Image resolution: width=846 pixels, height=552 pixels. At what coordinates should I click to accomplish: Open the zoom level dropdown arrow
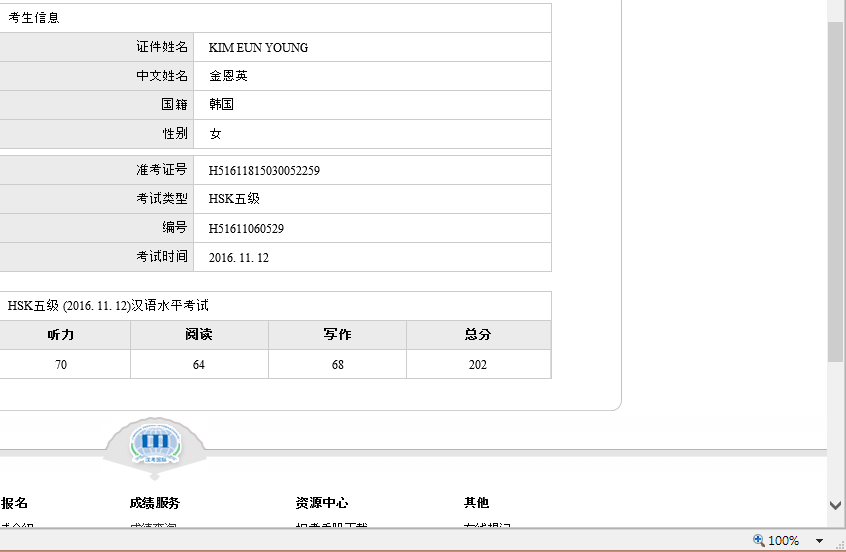pyautogui.click(x=819, y=541)
